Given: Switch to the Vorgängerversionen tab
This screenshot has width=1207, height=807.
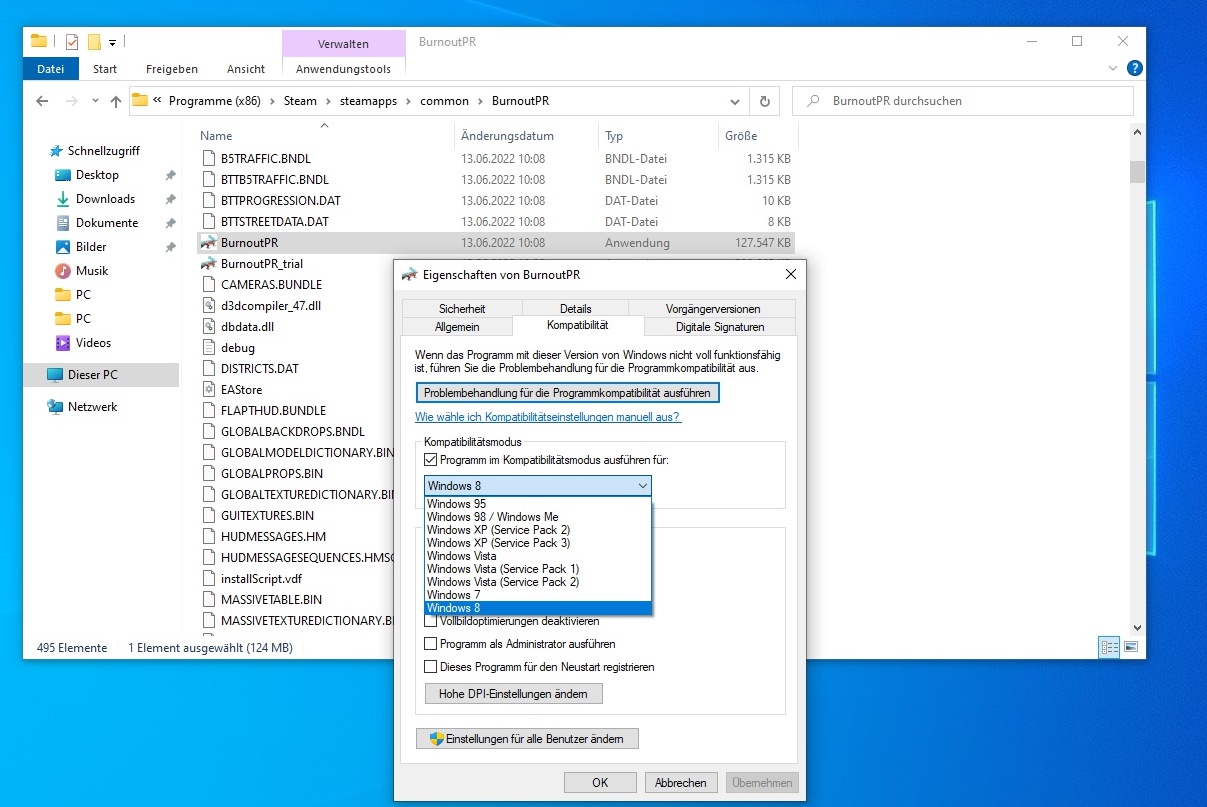Looking at the screenshot, I should coord(713,309).
